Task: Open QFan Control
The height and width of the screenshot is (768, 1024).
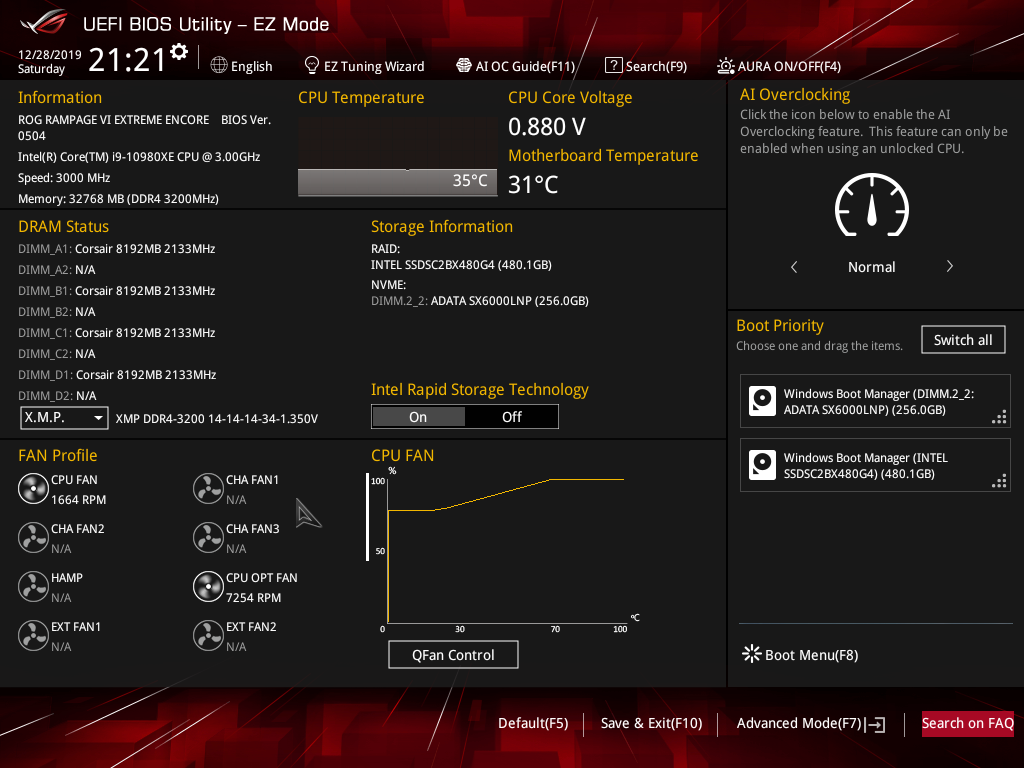Action: point(453,654)
